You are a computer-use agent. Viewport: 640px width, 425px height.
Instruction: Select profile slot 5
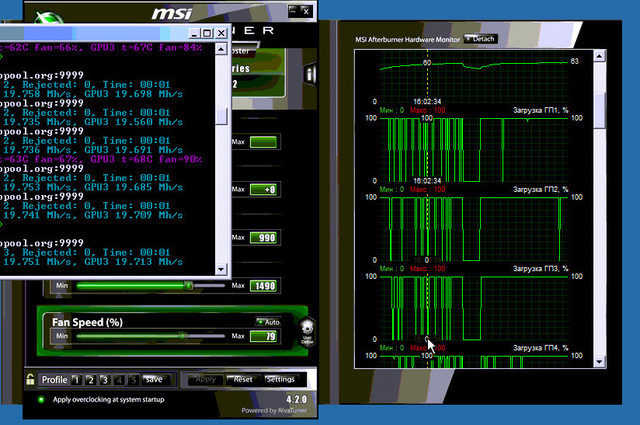133,380
